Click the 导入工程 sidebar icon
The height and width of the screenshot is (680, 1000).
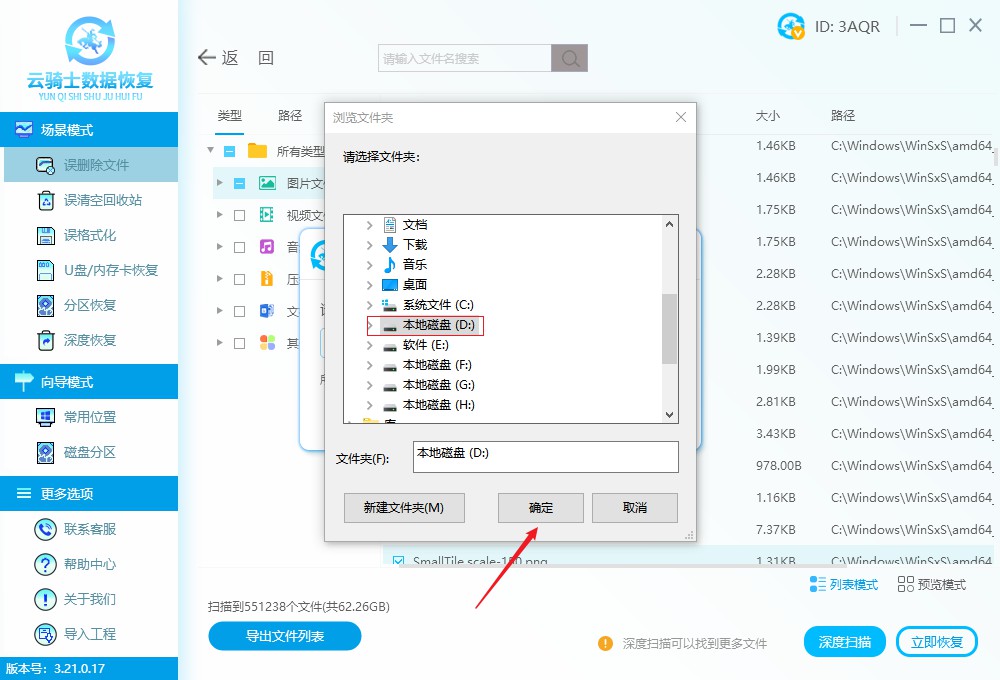point(44,633)
